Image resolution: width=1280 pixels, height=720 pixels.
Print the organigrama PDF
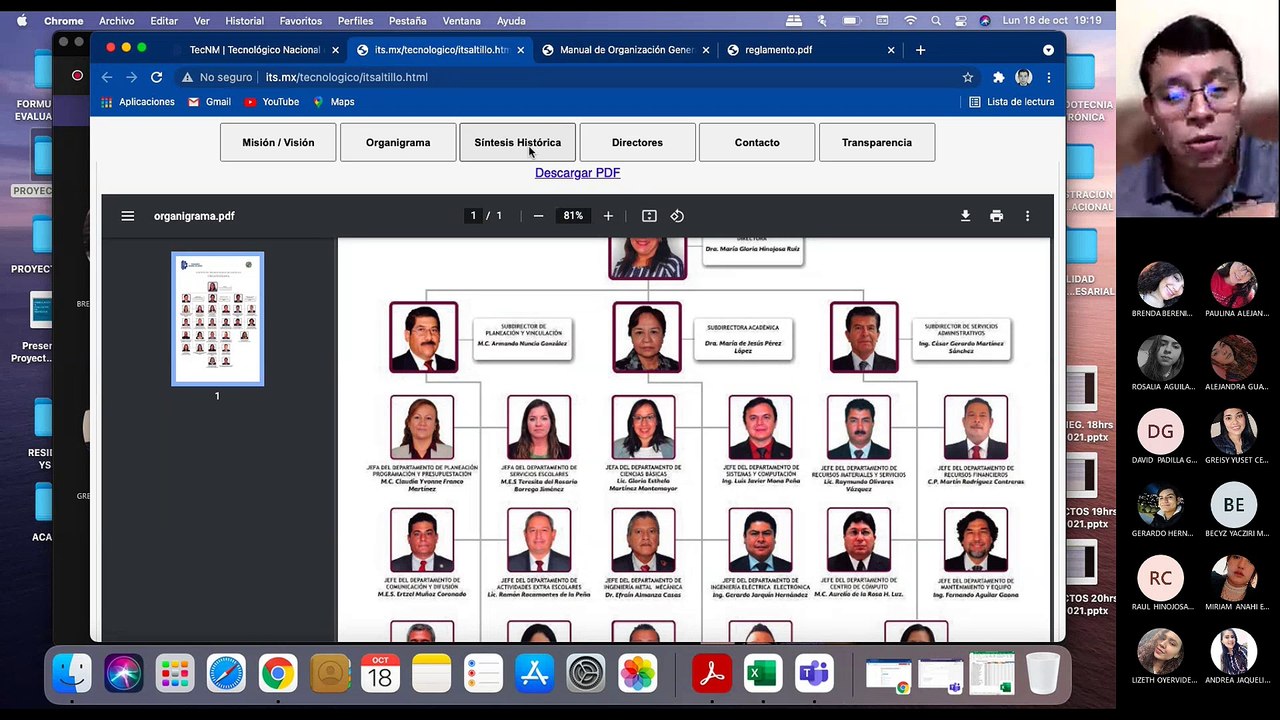tap(996, 216)
